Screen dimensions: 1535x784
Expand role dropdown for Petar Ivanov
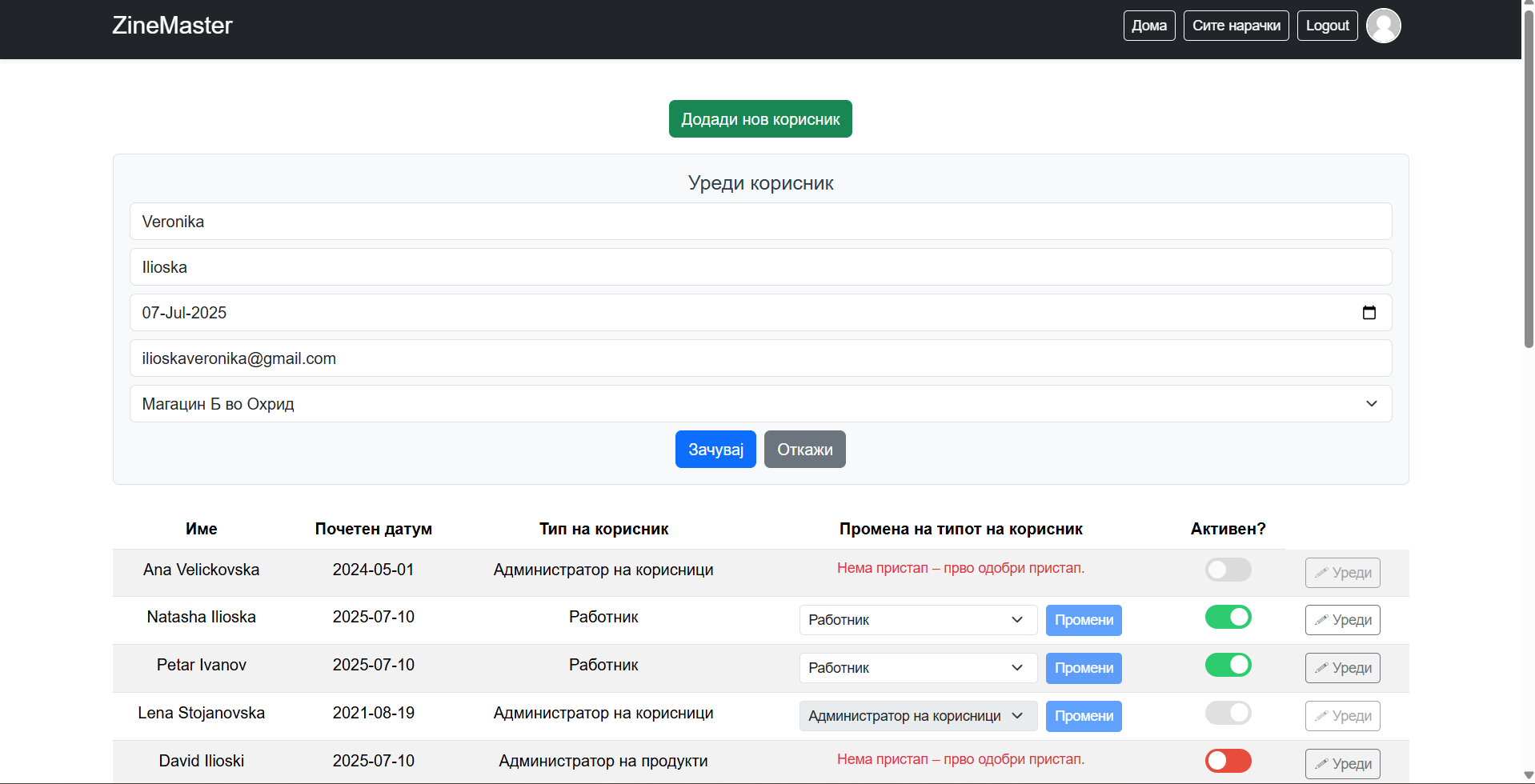(917, 668)
